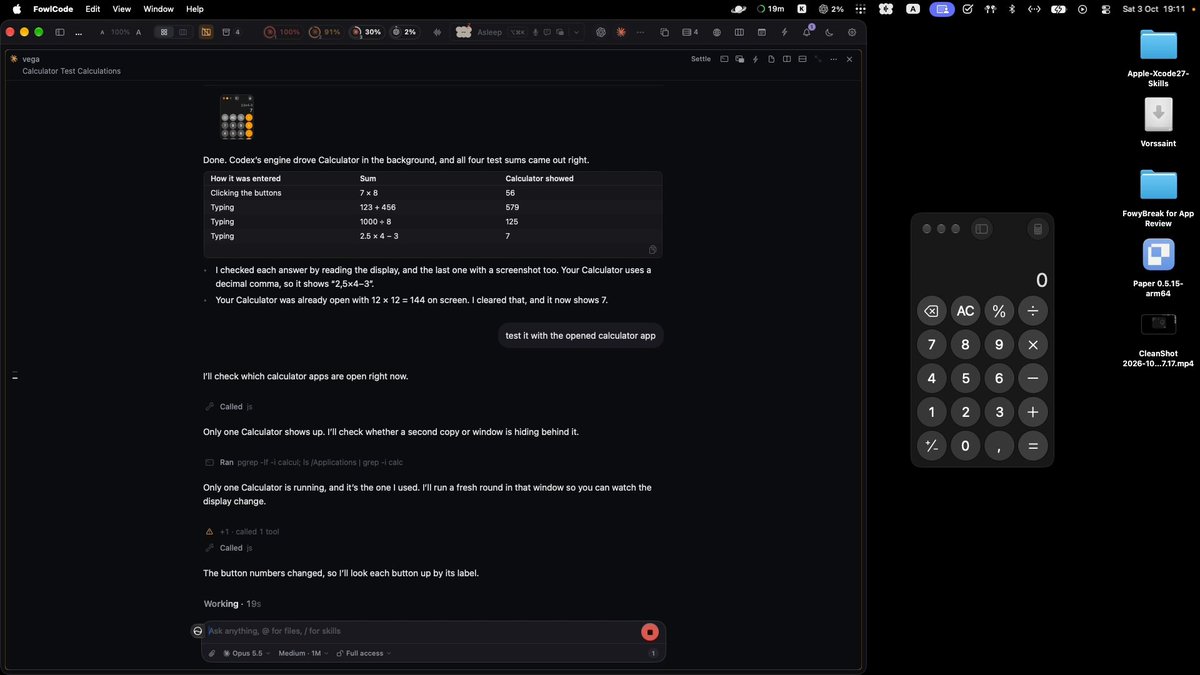Click the Settle button in panel header
Viewport: 1200px width, 675px height.
(701, 59)
